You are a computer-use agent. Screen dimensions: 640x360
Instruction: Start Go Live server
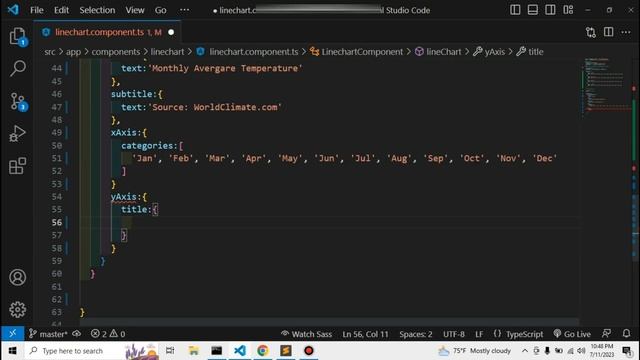pos(572,334)
